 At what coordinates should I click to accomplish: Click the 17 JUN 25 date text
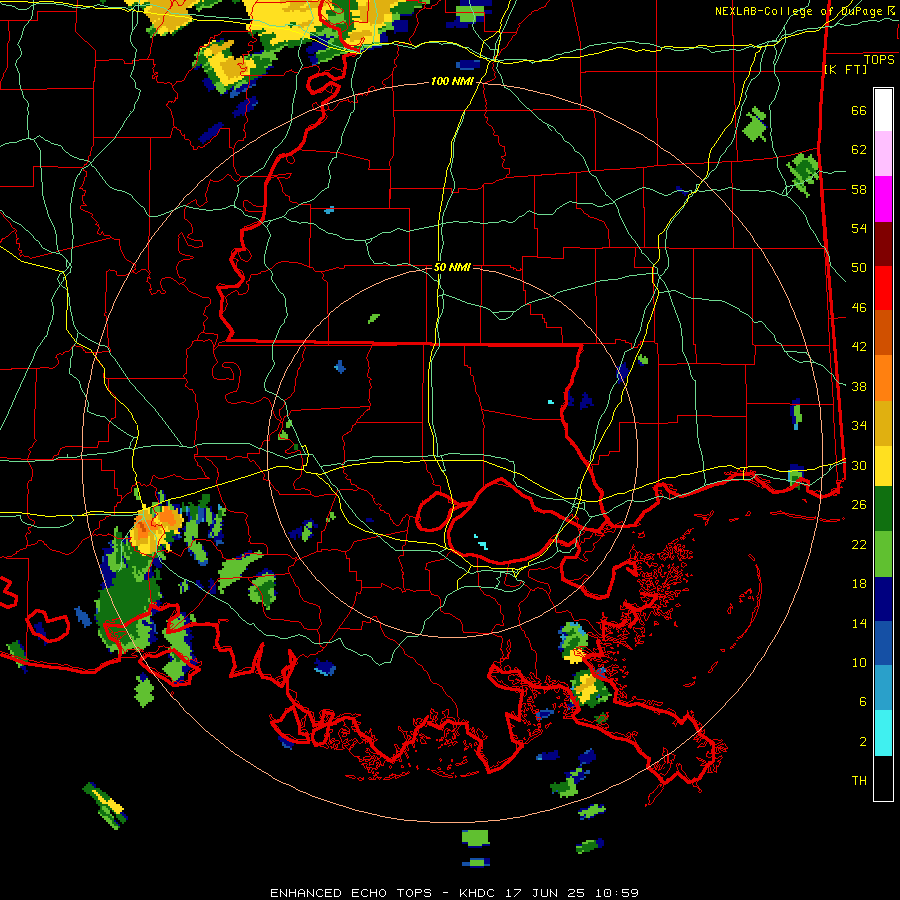coord(545,893)
